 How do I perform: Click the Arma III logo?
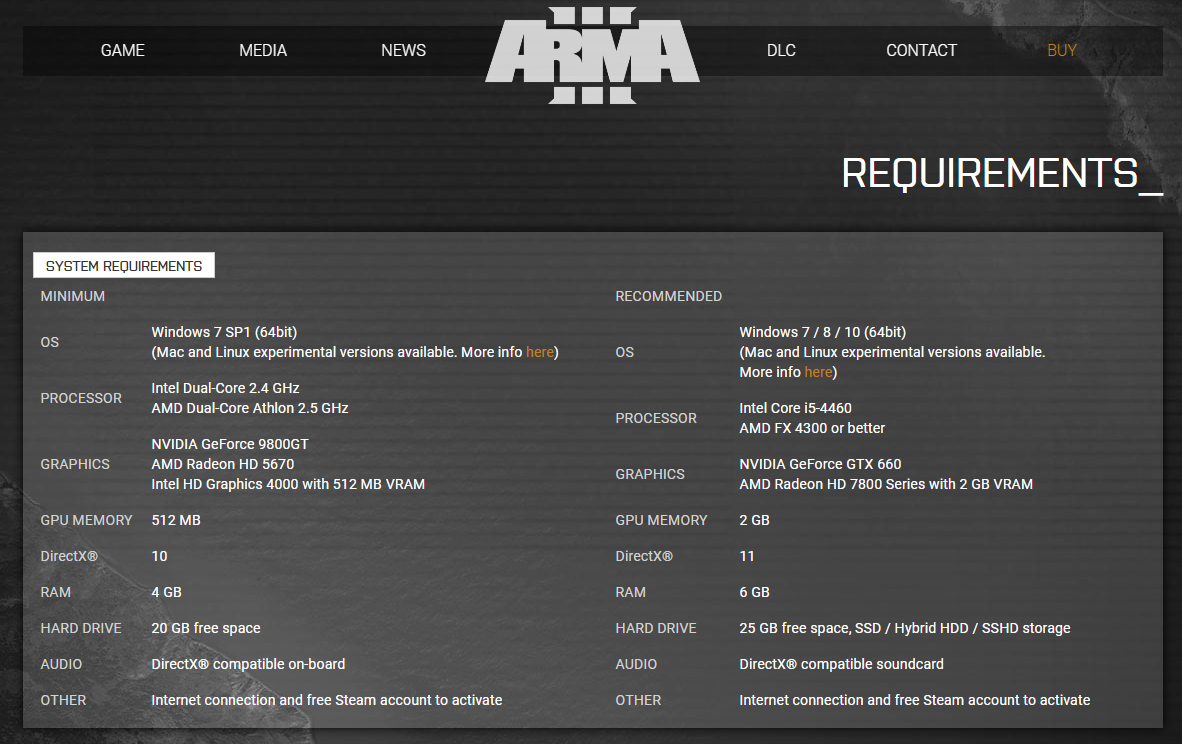point(593,55)
